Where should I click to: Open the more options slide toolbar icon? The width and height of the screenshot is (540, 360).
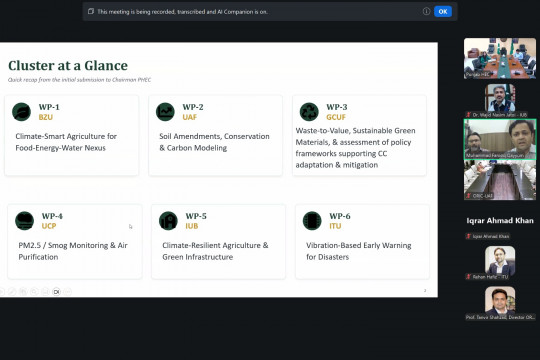68,292
